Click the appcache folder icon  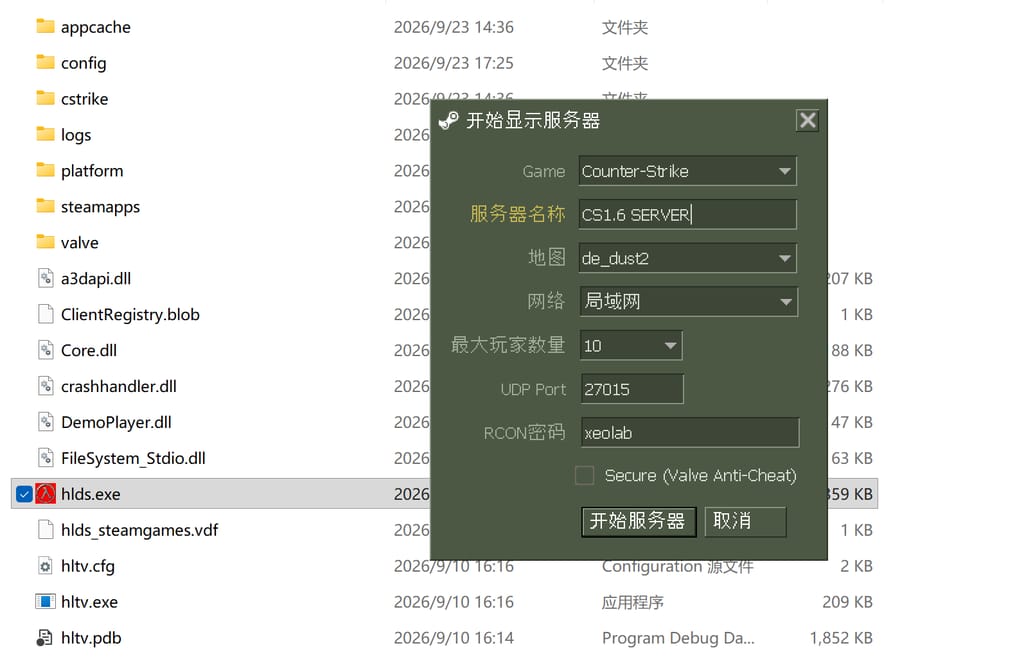(x=45, y=26)
